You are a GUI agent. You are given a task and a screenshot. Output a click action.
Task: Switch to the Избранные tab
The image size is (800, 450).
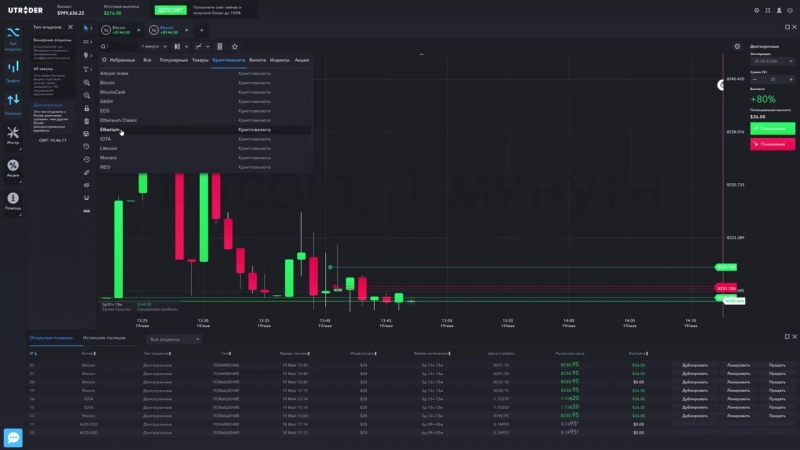[119, 60]
